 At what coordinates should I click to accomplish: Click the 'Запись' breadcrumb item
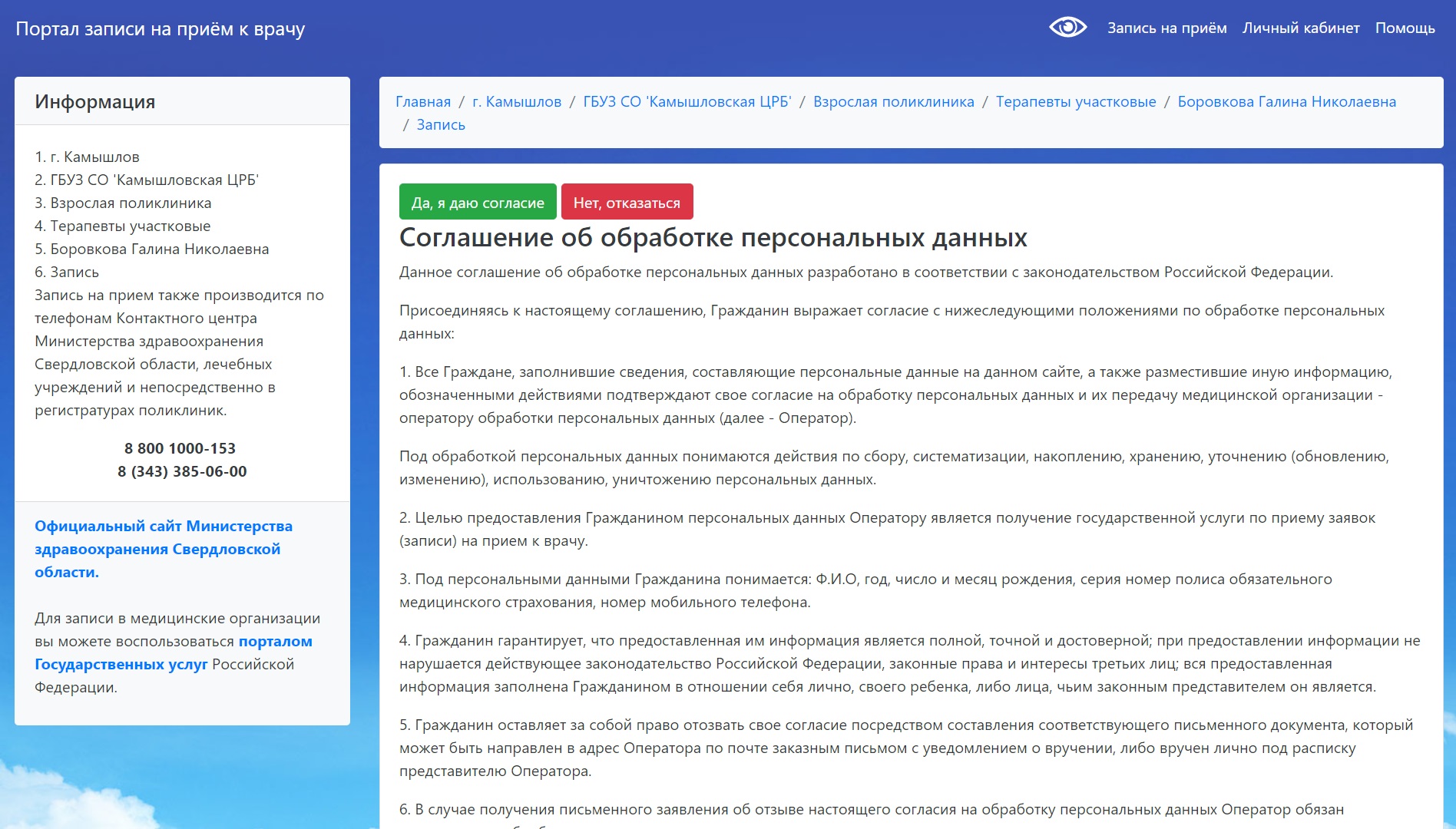click(x=441, y=125)
